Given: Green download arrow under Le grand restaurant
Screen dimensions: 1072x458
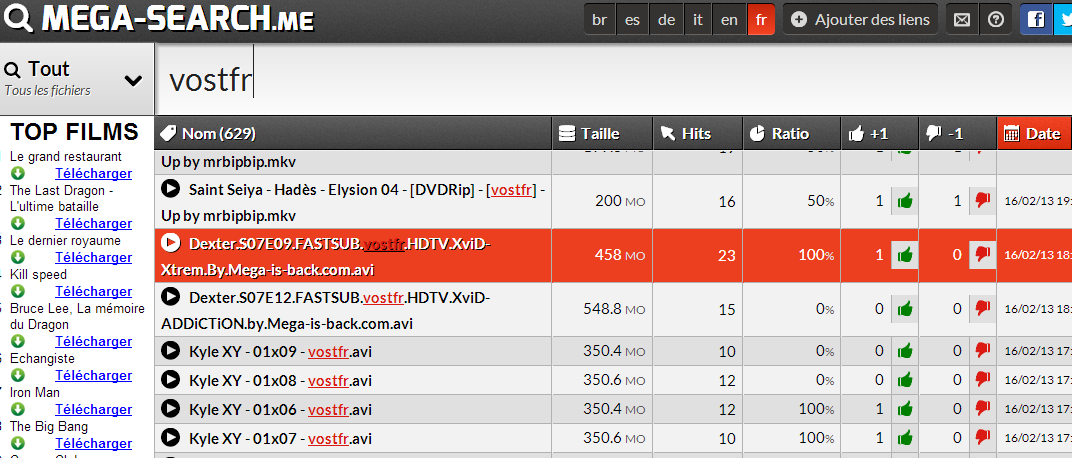Looking at the screenshot, I should coord(18,173).
